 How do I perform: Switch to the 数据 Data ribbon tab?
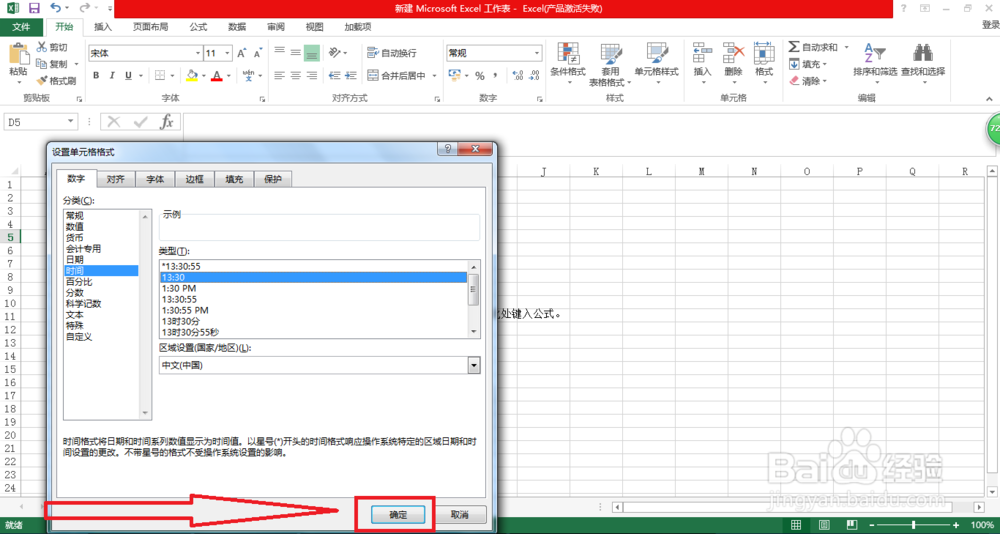click(237, 27)
